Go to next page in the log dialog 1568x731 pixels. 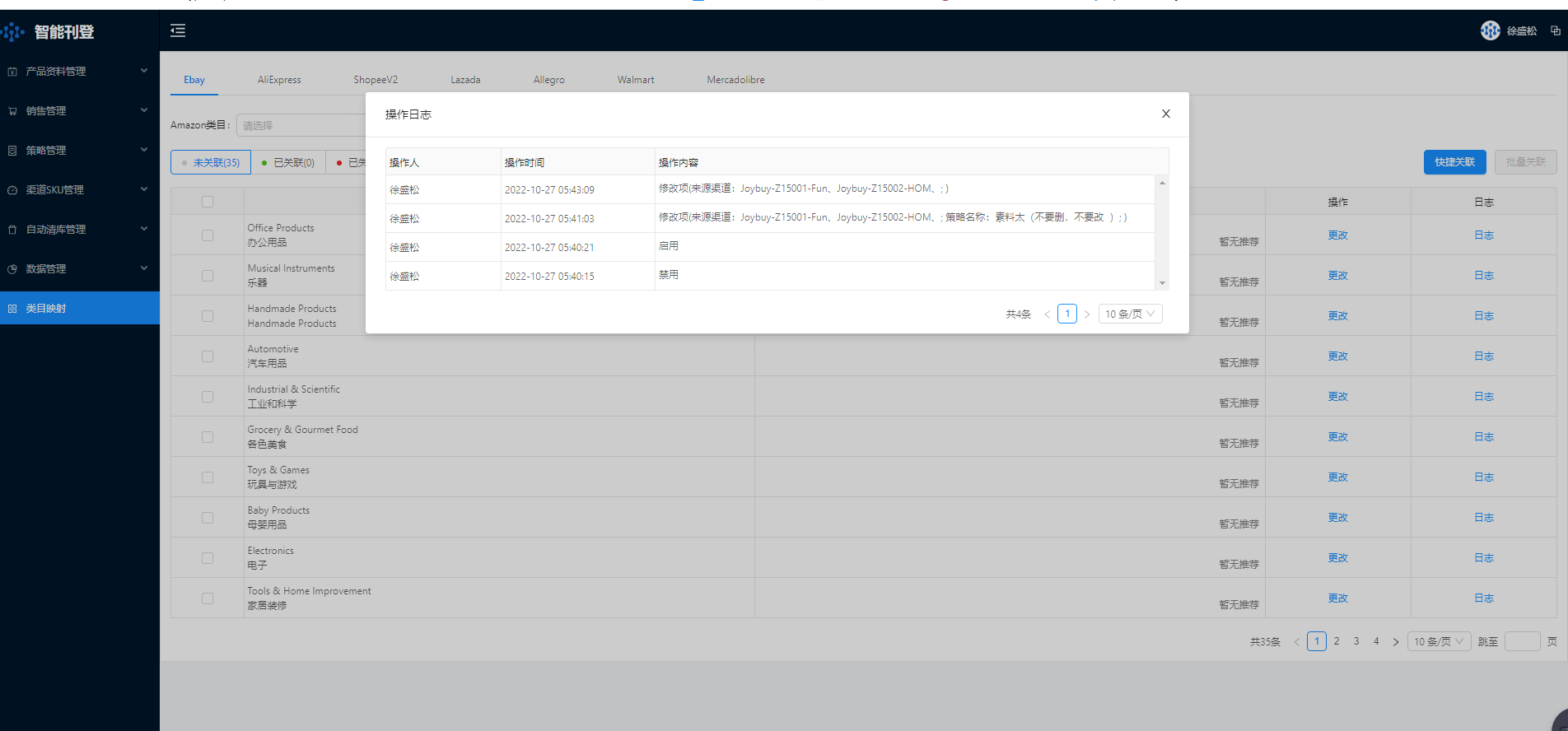(1087, 314)
